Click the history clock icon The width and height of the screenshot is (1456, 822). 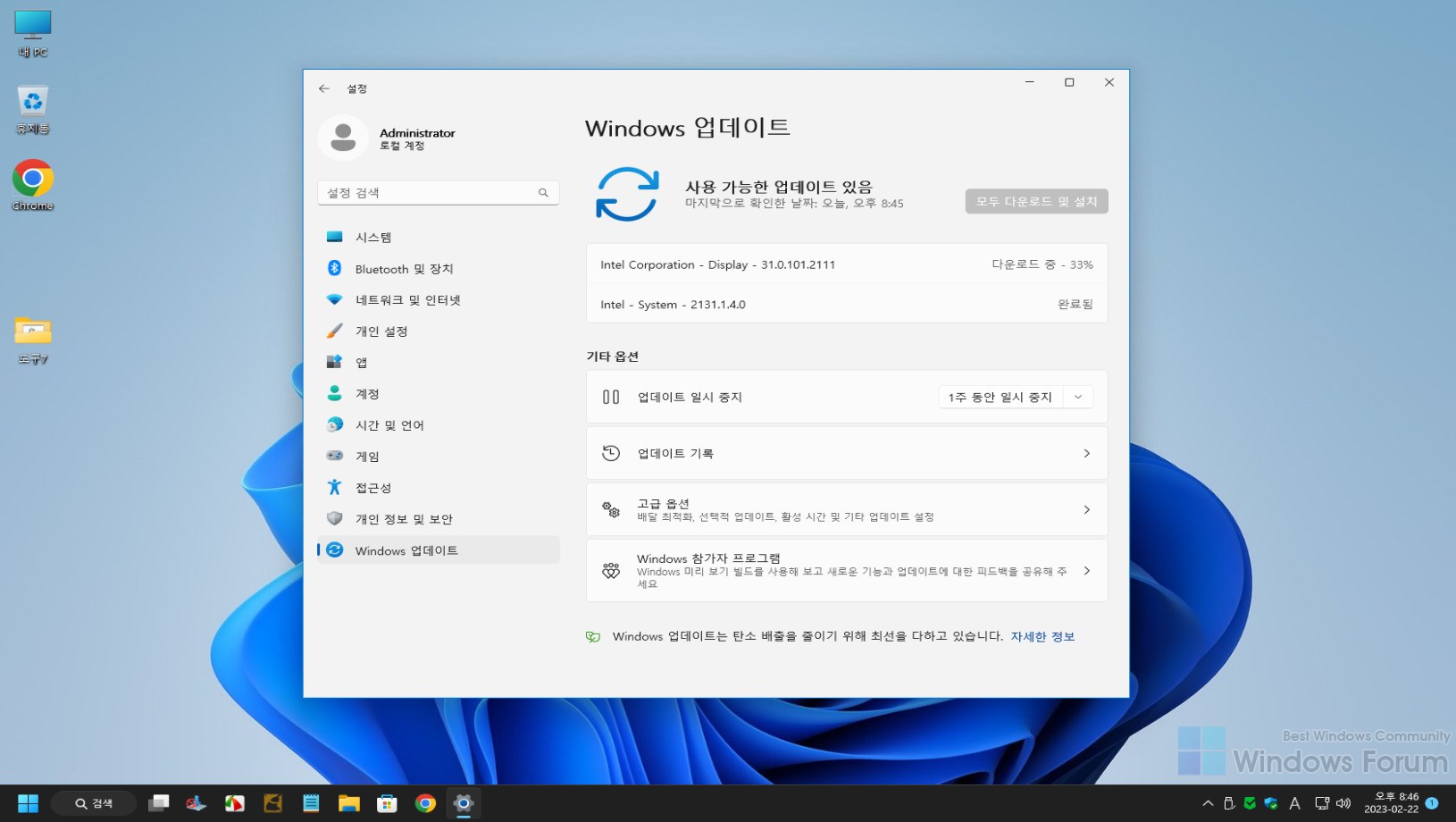point(611,453)
